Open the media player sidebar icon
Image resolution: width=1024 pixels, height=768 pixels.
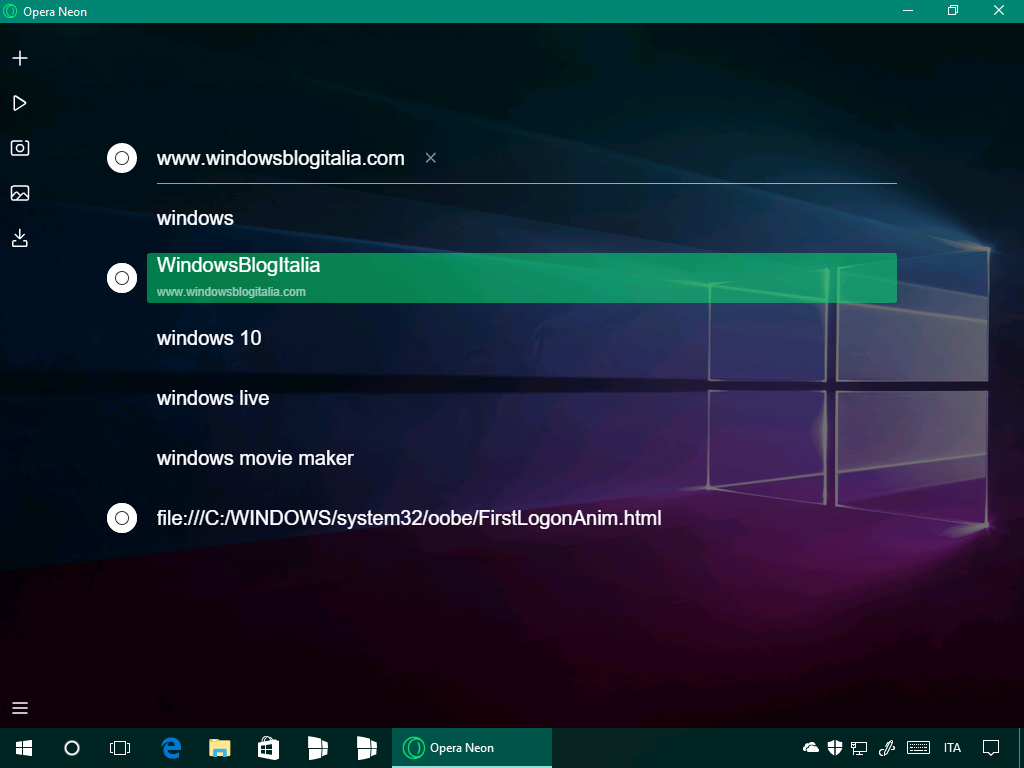[x=20, y=103]
